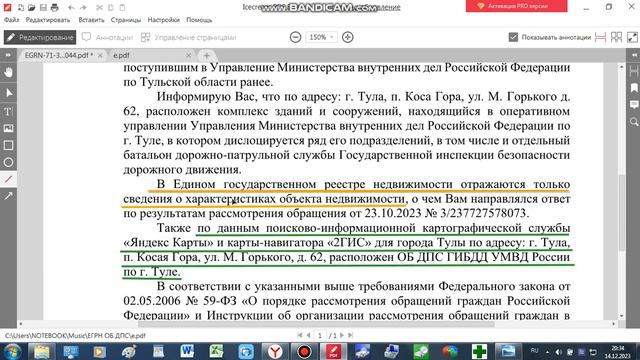The width and height of the screenshot is (640, 360).
Task: Toggle the Показывать аннотации checkbox
Action: pyautogui.click(x=513, y=37)
